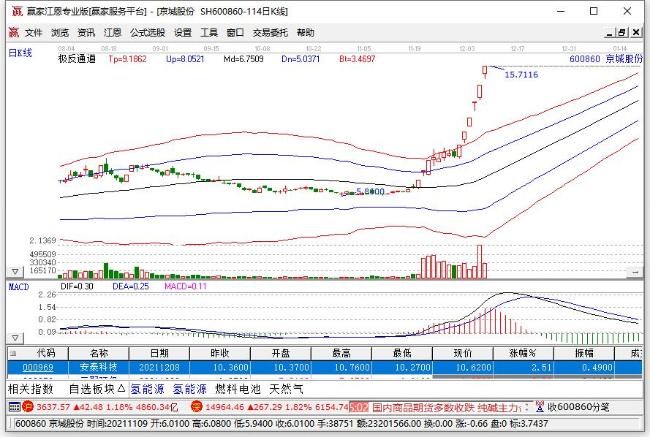Click the 极反通道 indicator name
The width and height of the screenshot is (650, 437).
[77, 59]
